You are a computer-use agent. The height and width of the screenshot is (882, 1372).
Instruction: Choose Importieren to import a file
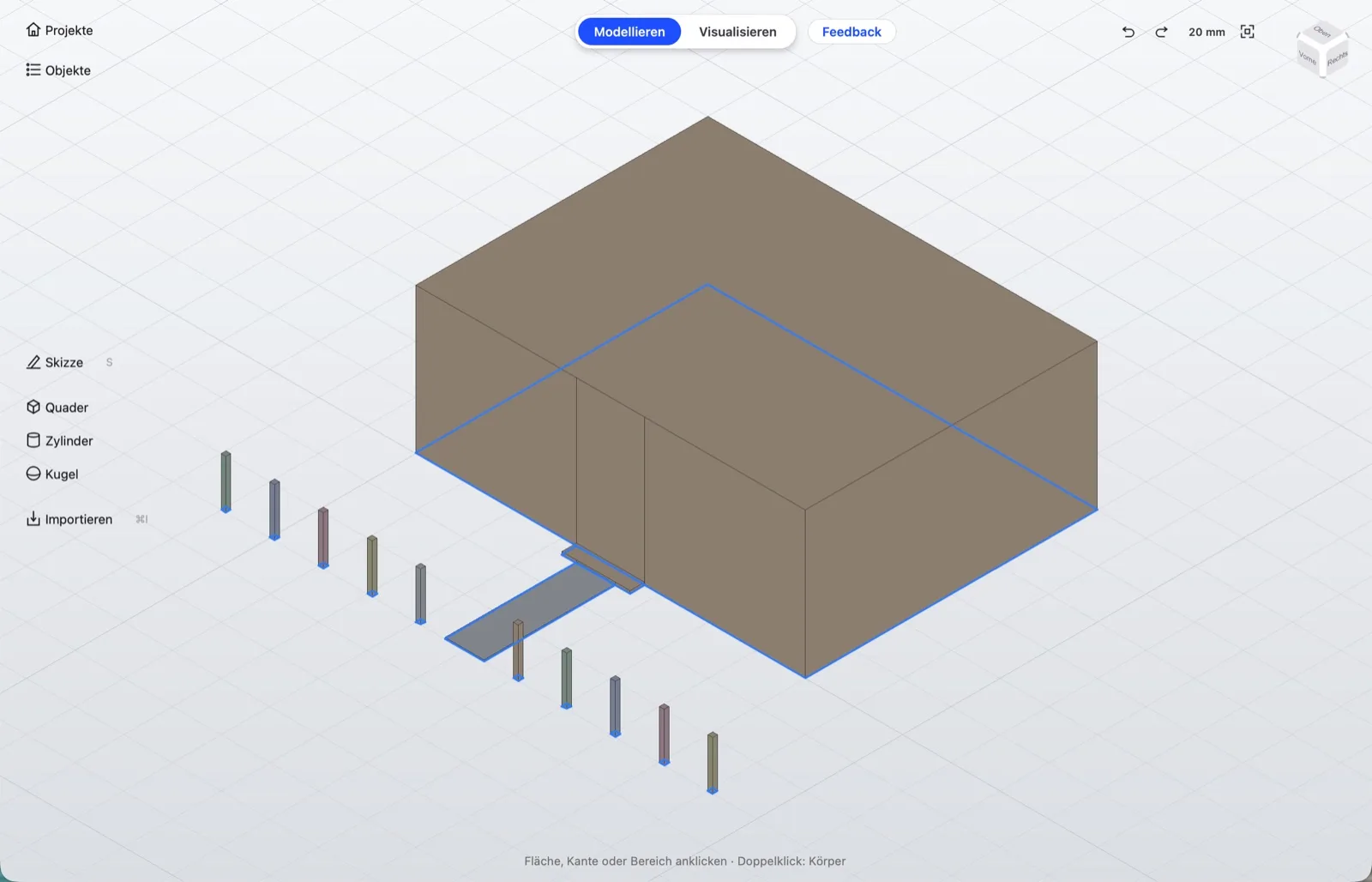69,519
